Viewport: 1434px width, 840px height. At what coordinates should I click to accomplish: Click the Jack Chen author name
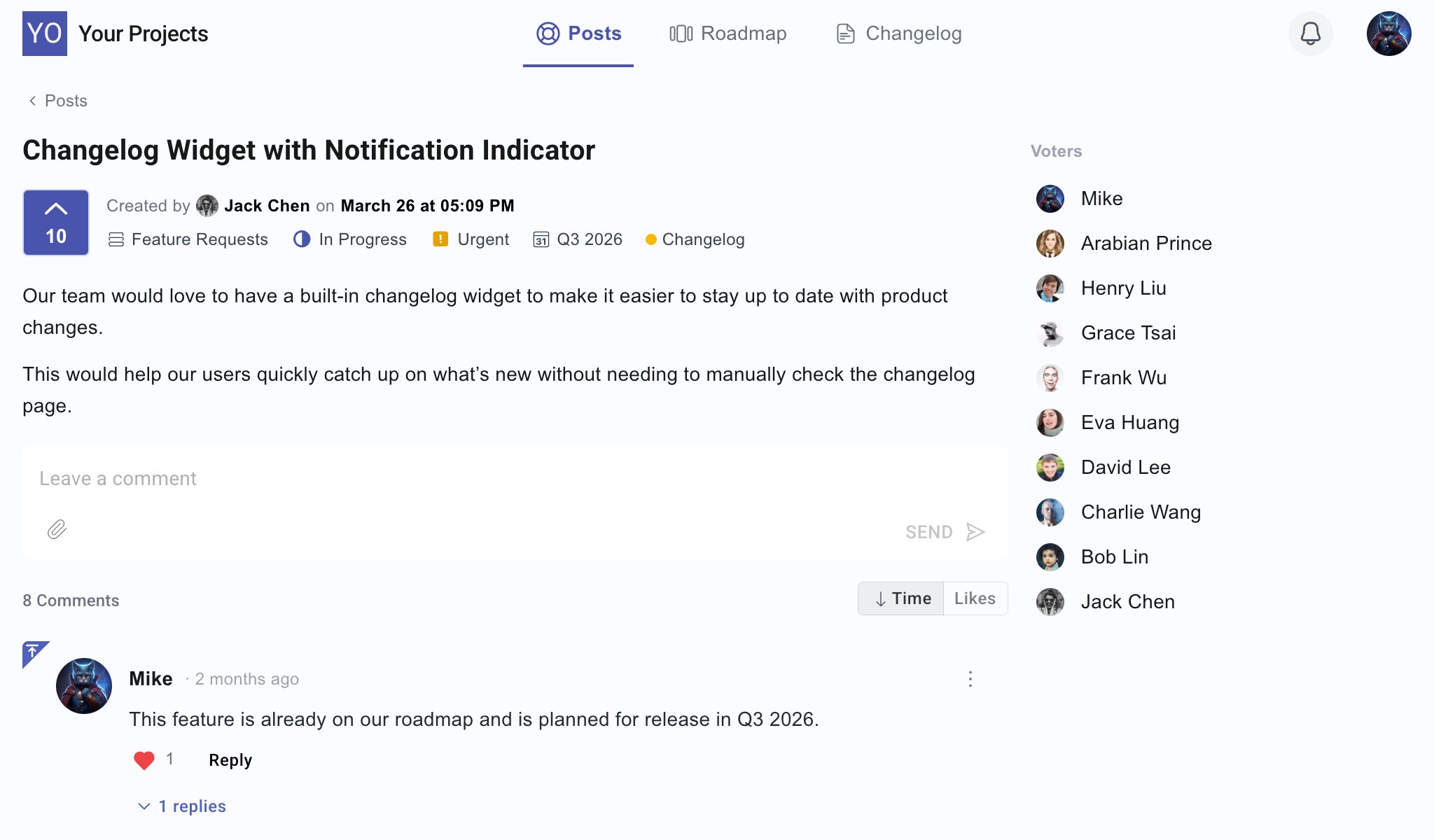click(x=267, y=206)
